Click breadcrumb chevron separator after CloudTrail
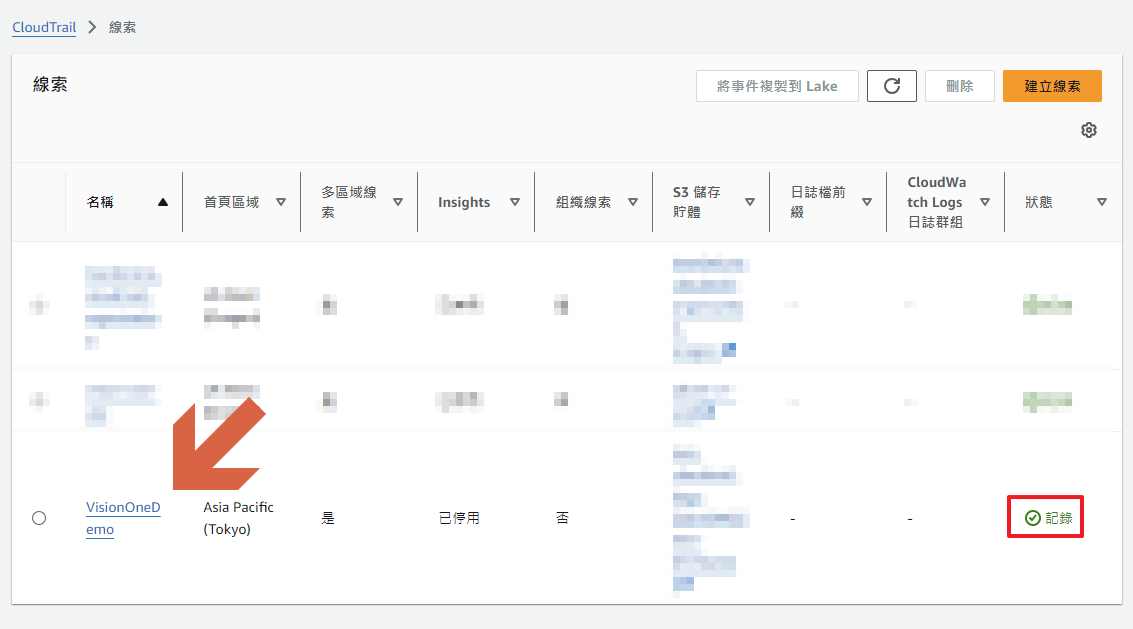This screenshot has height=629, width=1133. coord(92,27)
